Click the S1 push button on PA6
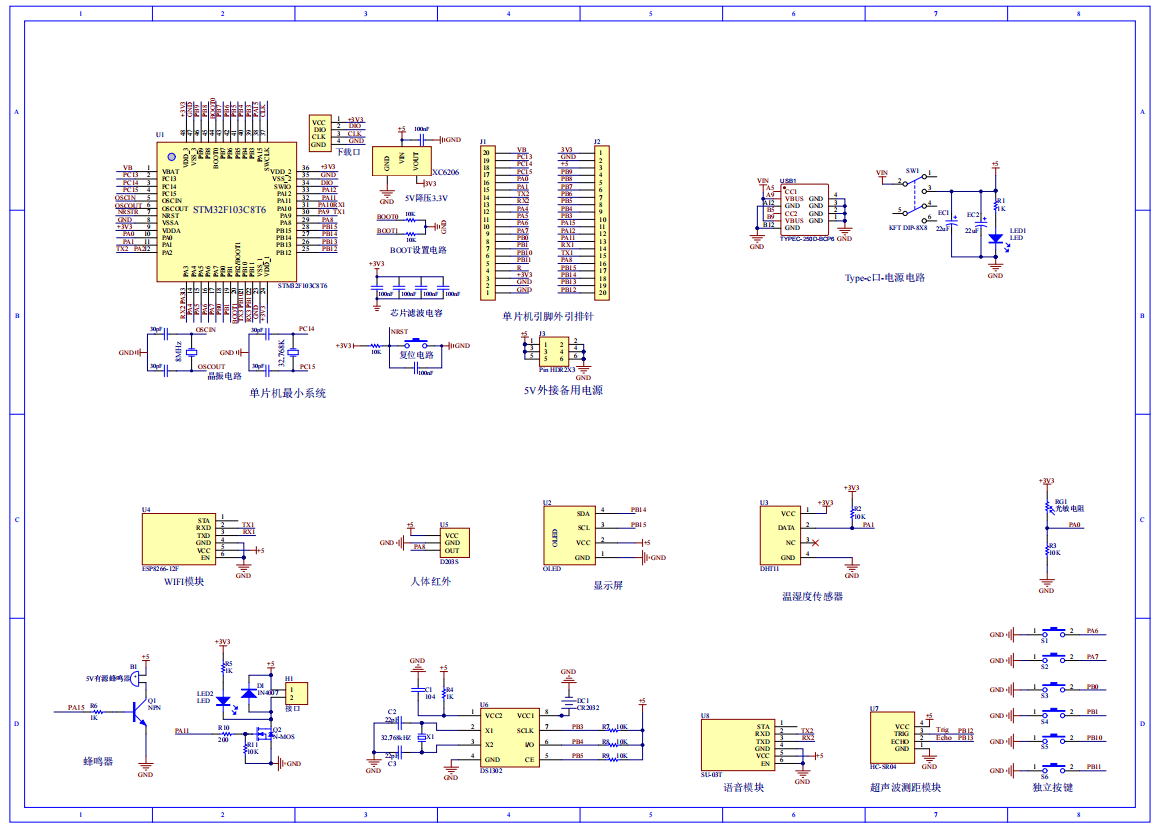 [1054, 633]
